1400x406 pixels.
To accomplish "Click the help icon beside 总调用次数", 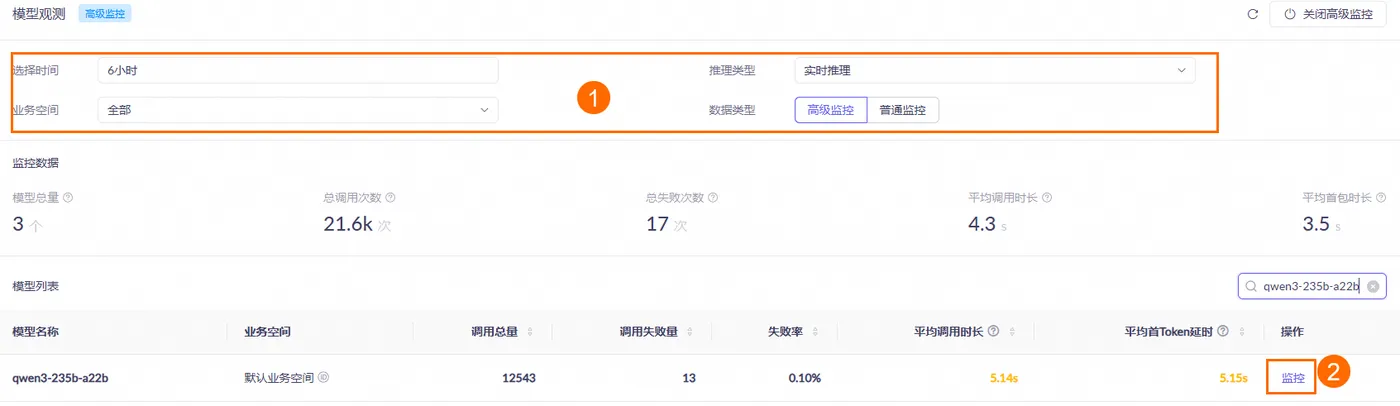I will [x=390, y=198].
